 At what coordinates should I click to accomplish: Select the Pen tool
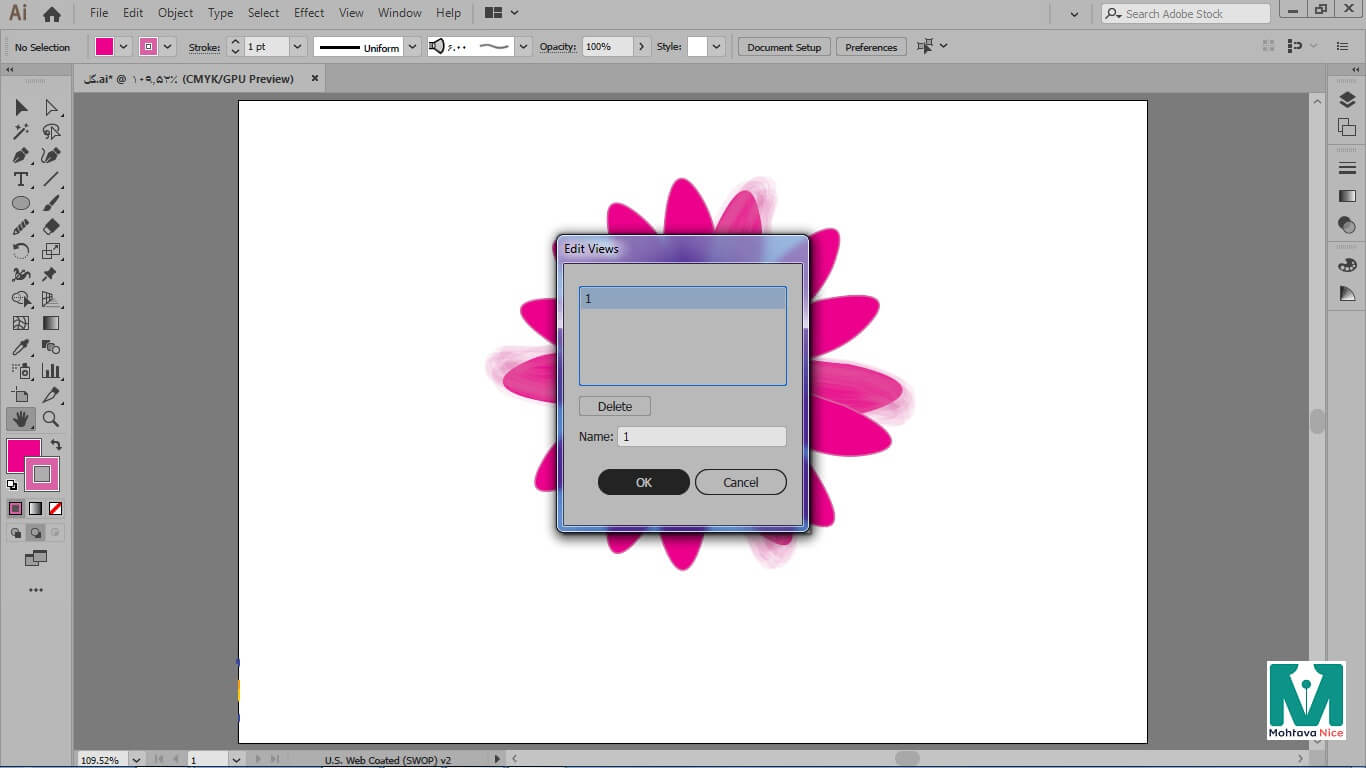click(x=20, y=156)
